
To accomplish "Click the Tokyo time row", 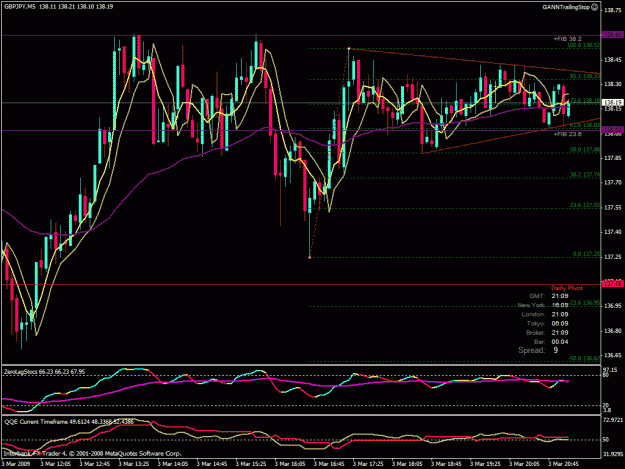I will click(547, 324).
